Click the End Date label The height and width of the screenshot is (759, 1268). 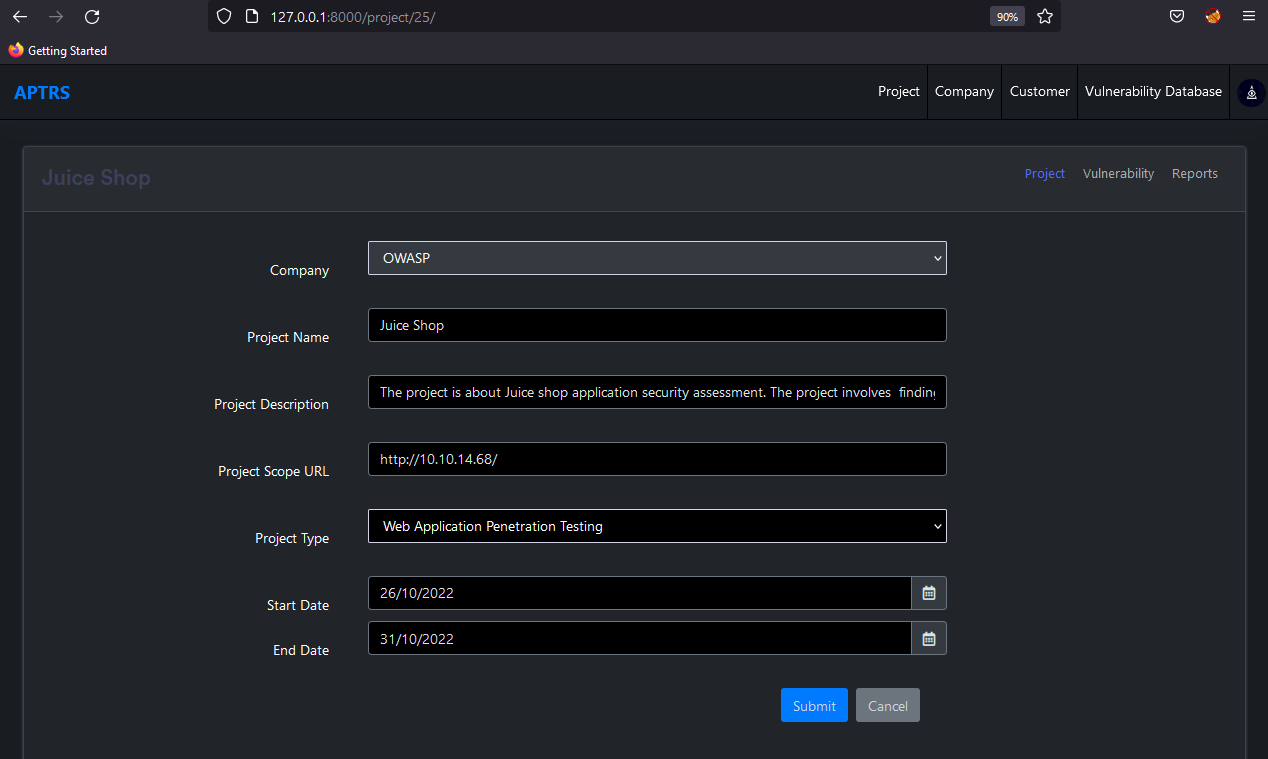point(301,650)
